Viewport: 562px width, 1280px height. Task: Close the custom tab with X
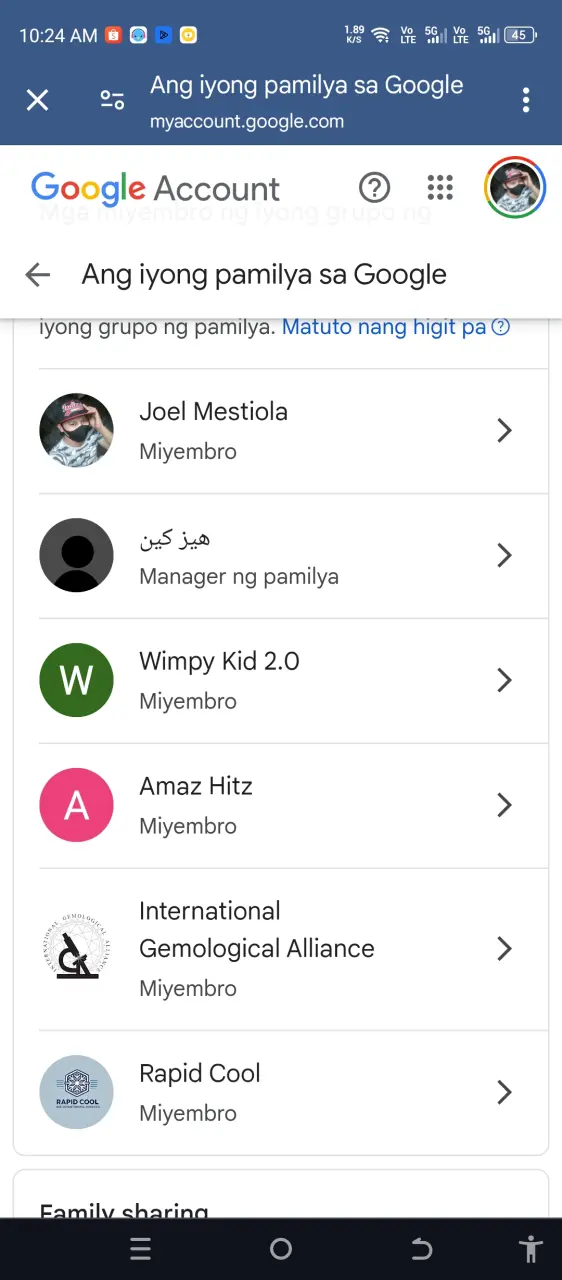[x=37, y=100]
